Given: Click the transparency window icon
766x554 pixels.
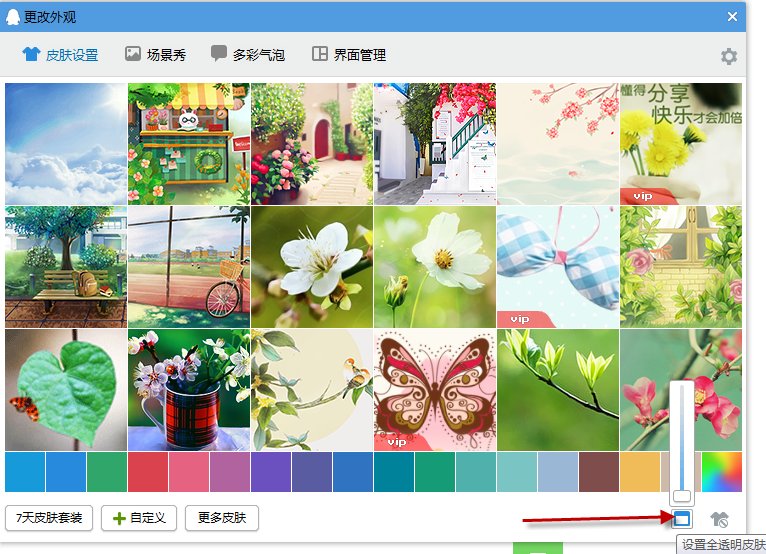Looking at the screenshot, I should coord(682,518).
